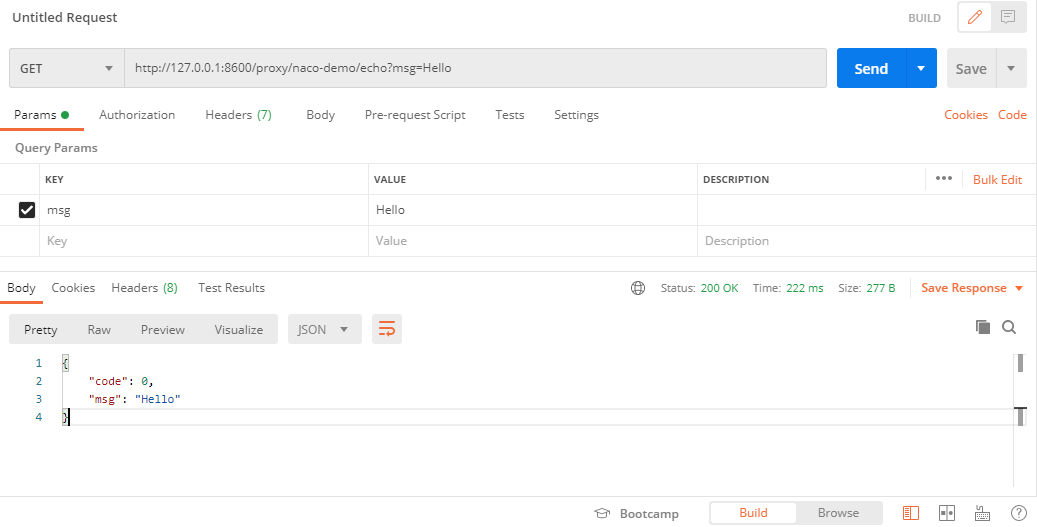Click the edit pencil icon next to BUILD
Image resolution: width=1037 pixels, height=527 pixels.
(975, 17)
